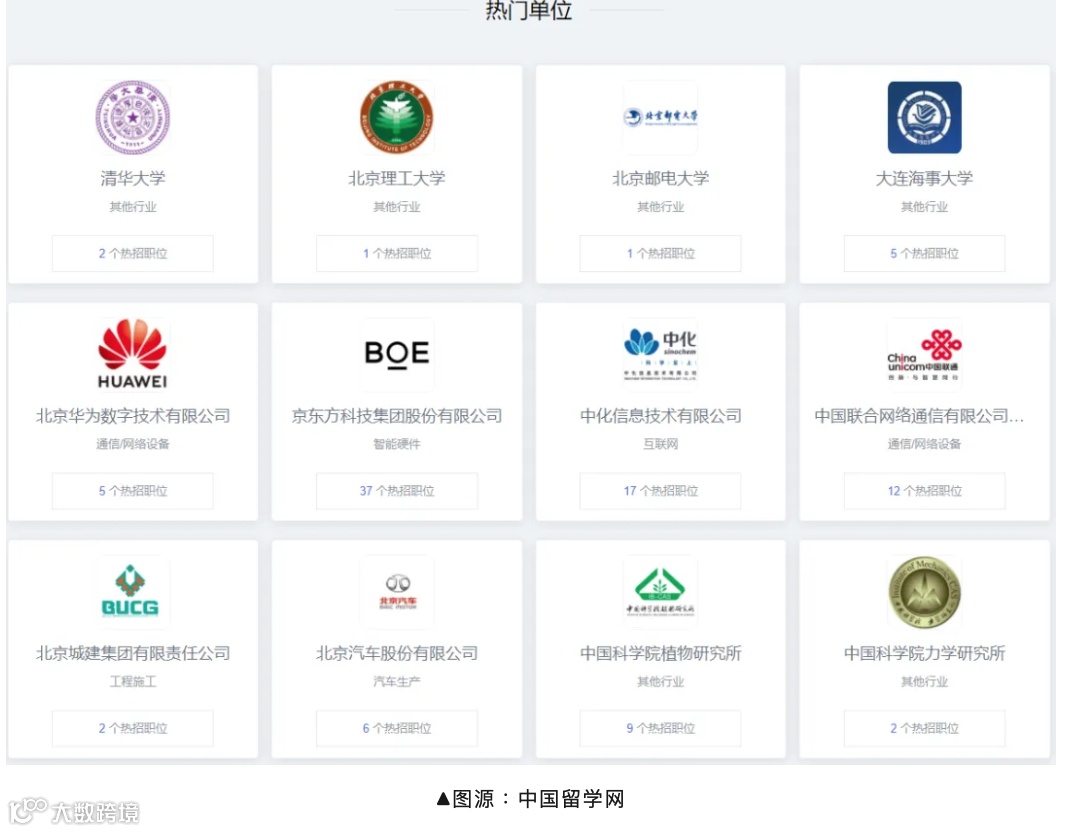Open 北京理工大学's 1 个热招职位 button
This screenshot has width=1068, height=832.
pyautogui.click(x=396, y=253)
